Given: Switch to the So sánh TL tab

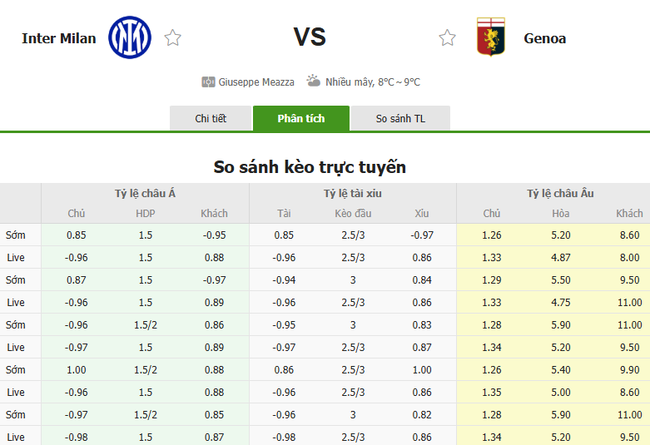Looking at the screenshot, I should 399,118.
